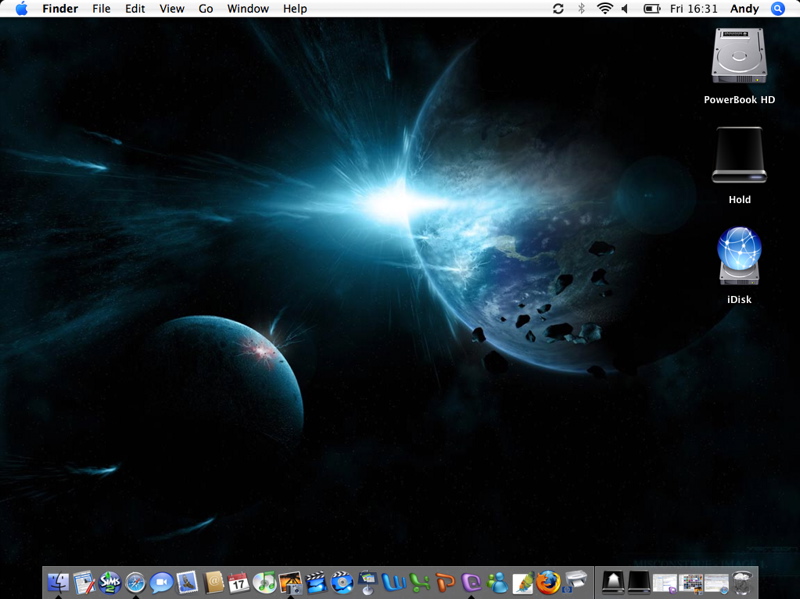Open the Mail stamp icon
This screenshot has height=599, width=800.
point(187,582)
